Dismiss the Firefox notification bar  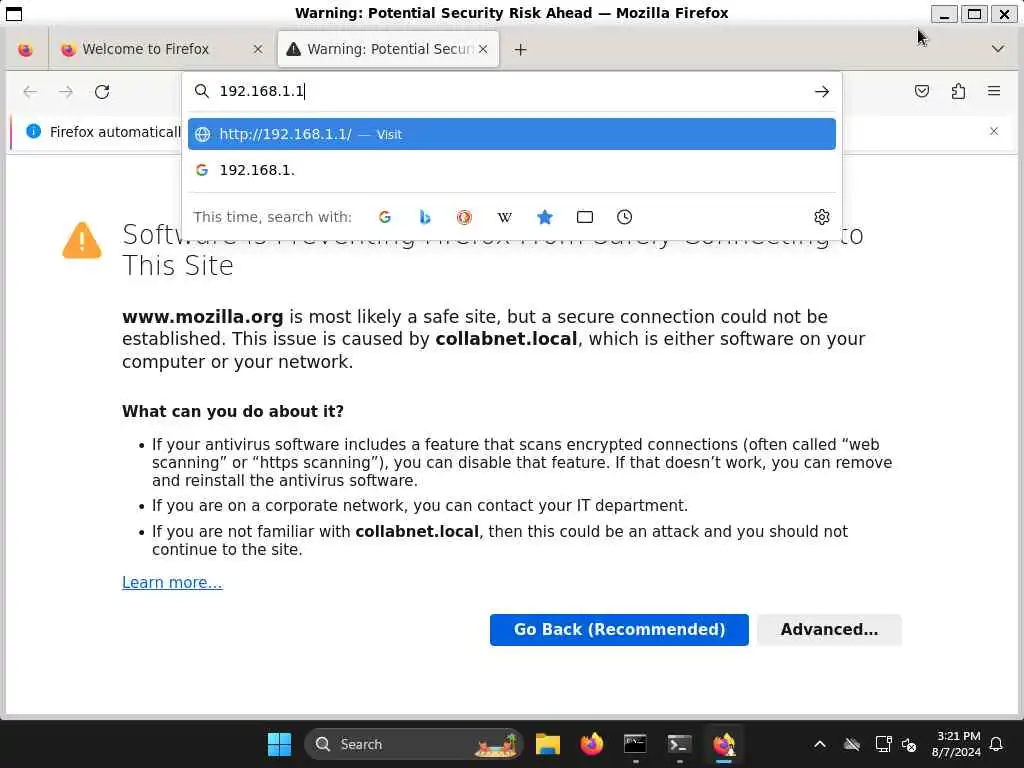pyautogui.click(x=993, y=131)
